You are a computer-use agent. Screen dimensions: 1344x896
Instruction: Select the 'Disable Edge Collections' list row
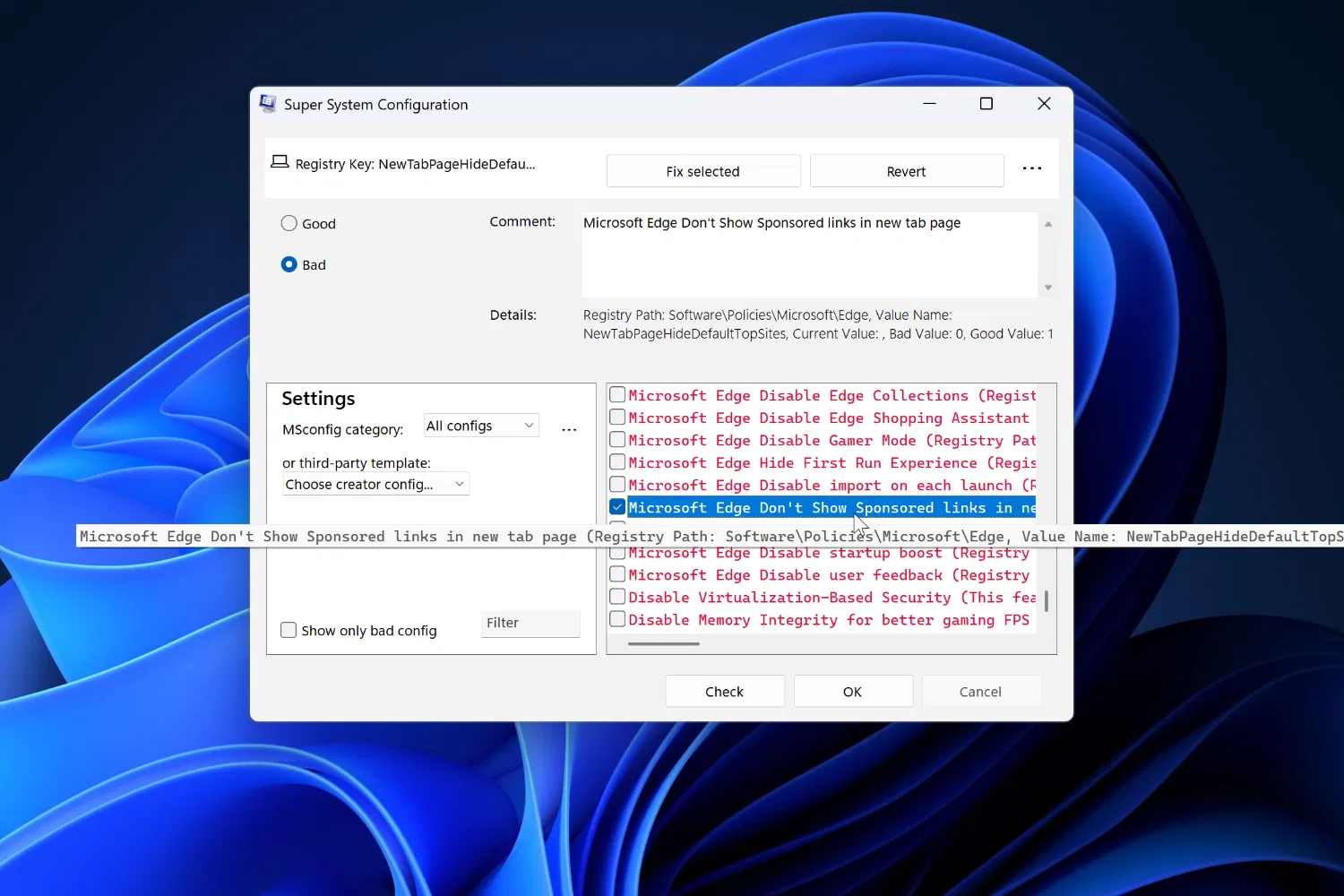coord(831,395)
